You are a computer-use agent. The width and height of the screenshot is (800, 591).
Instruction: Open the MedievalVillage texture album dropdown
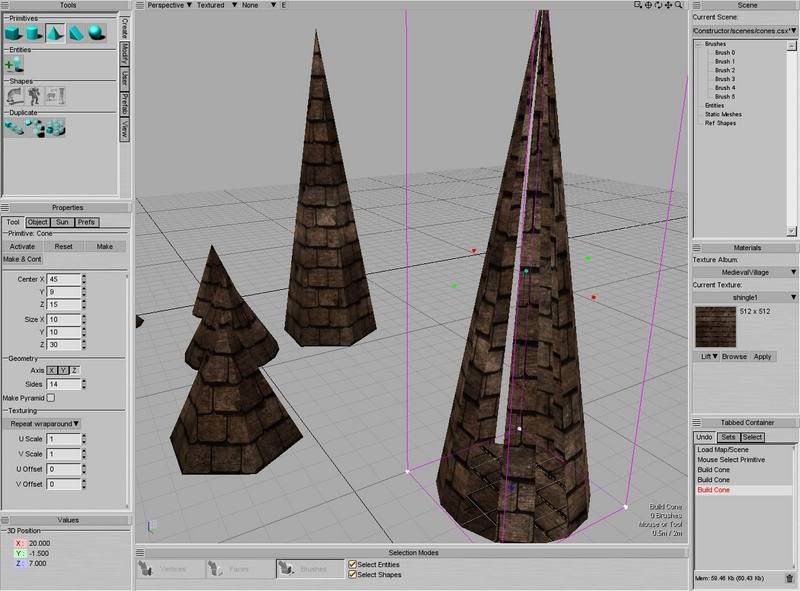point(745,271)
